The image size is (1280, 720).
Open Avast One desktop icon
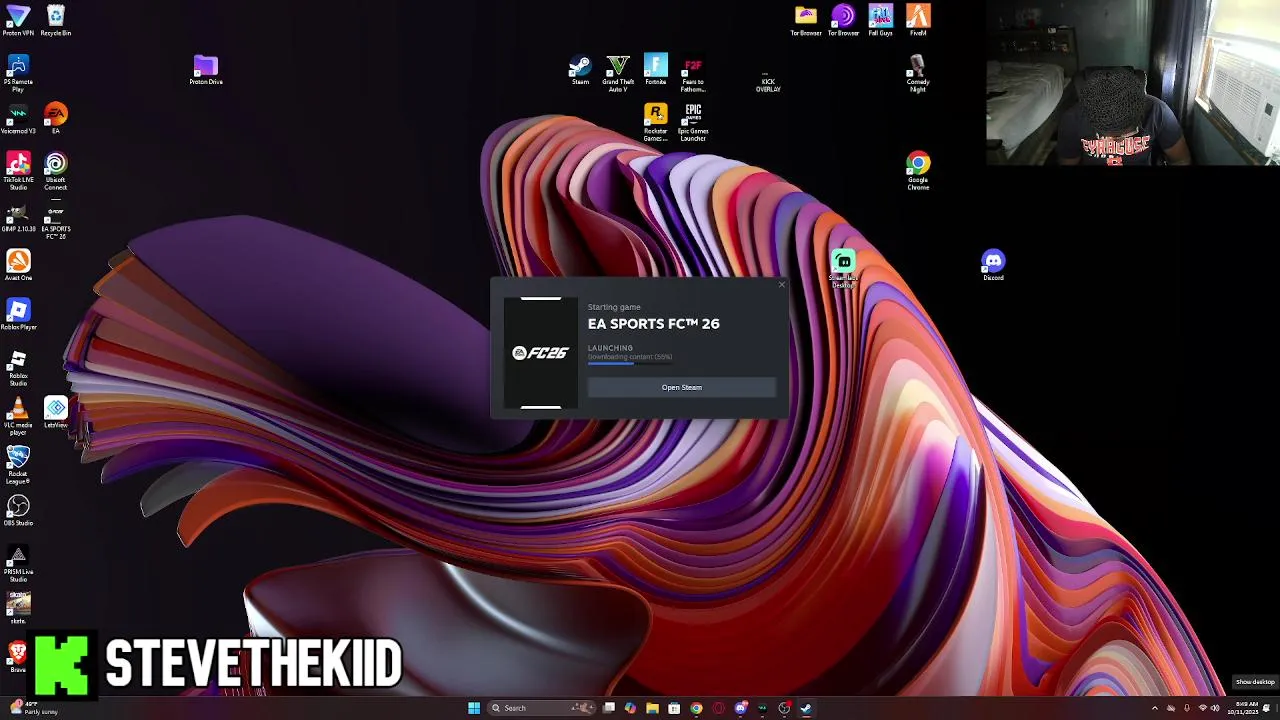(x=18, y=265)
